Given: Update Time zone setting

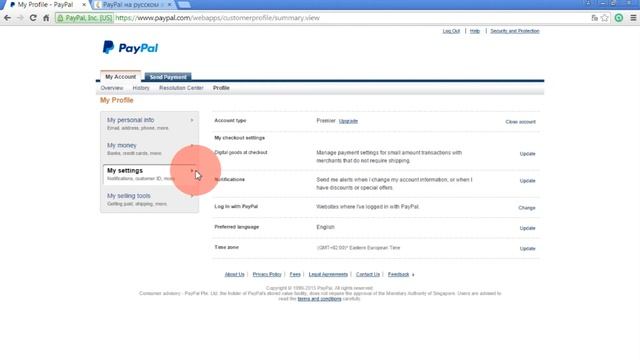Looking at the screenshot, I should pos(527,249).
